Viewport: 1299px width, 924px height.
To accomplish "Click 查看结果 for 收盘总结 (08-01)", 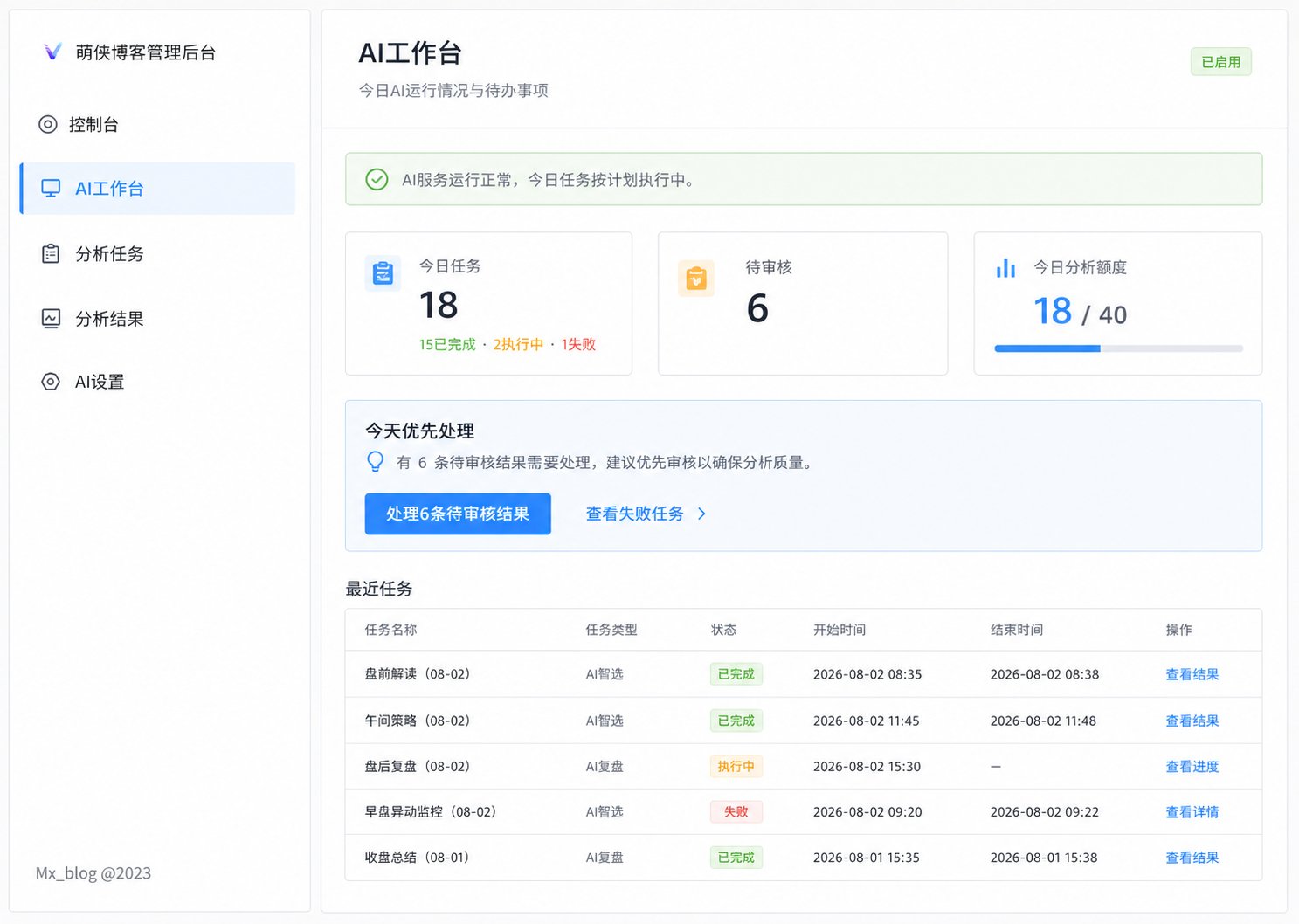I will tap(1192, 858).
